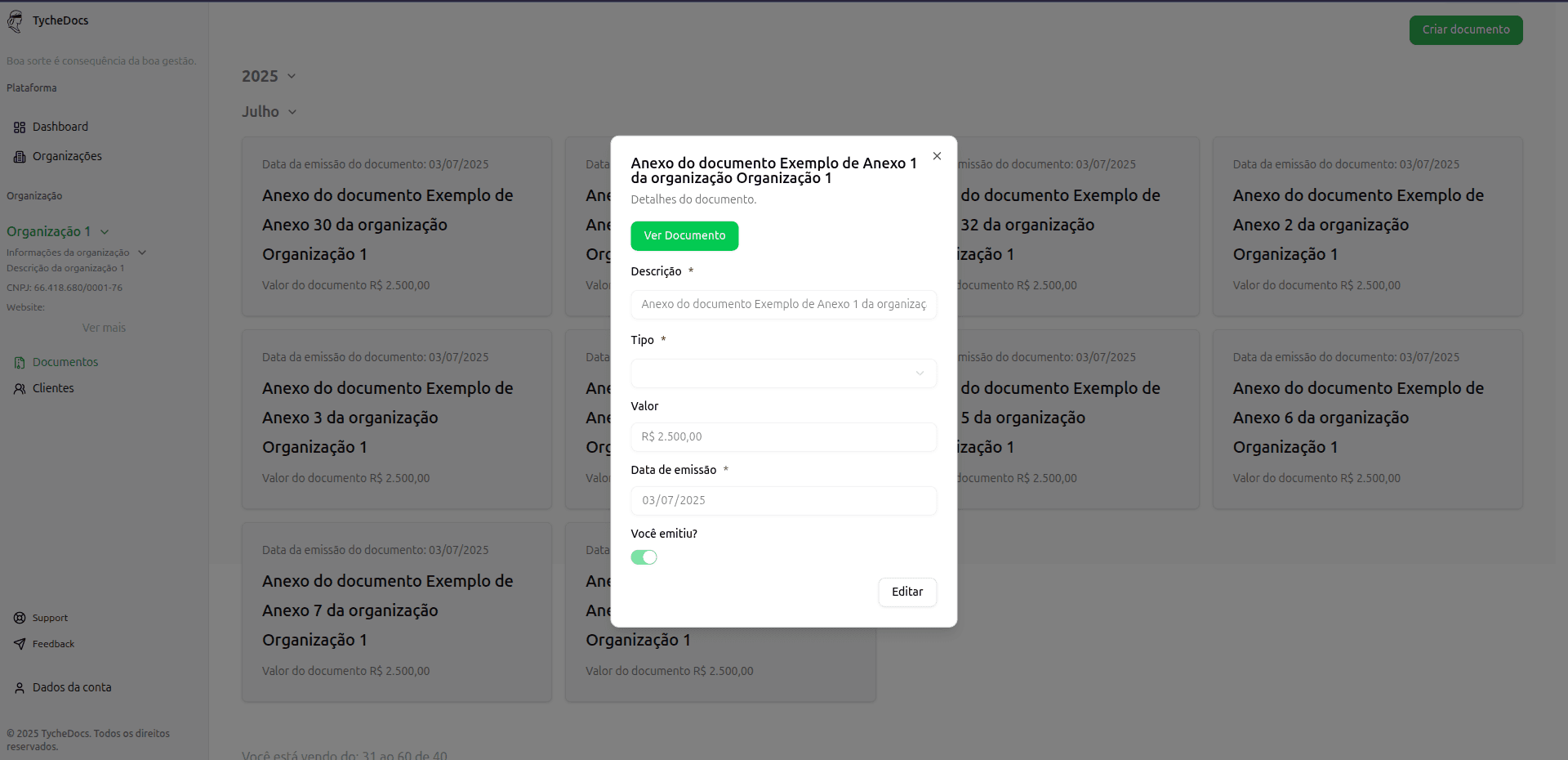Open the Tipo dropdown
Viewport: 1568px width, 760px height.
point(783,373)
